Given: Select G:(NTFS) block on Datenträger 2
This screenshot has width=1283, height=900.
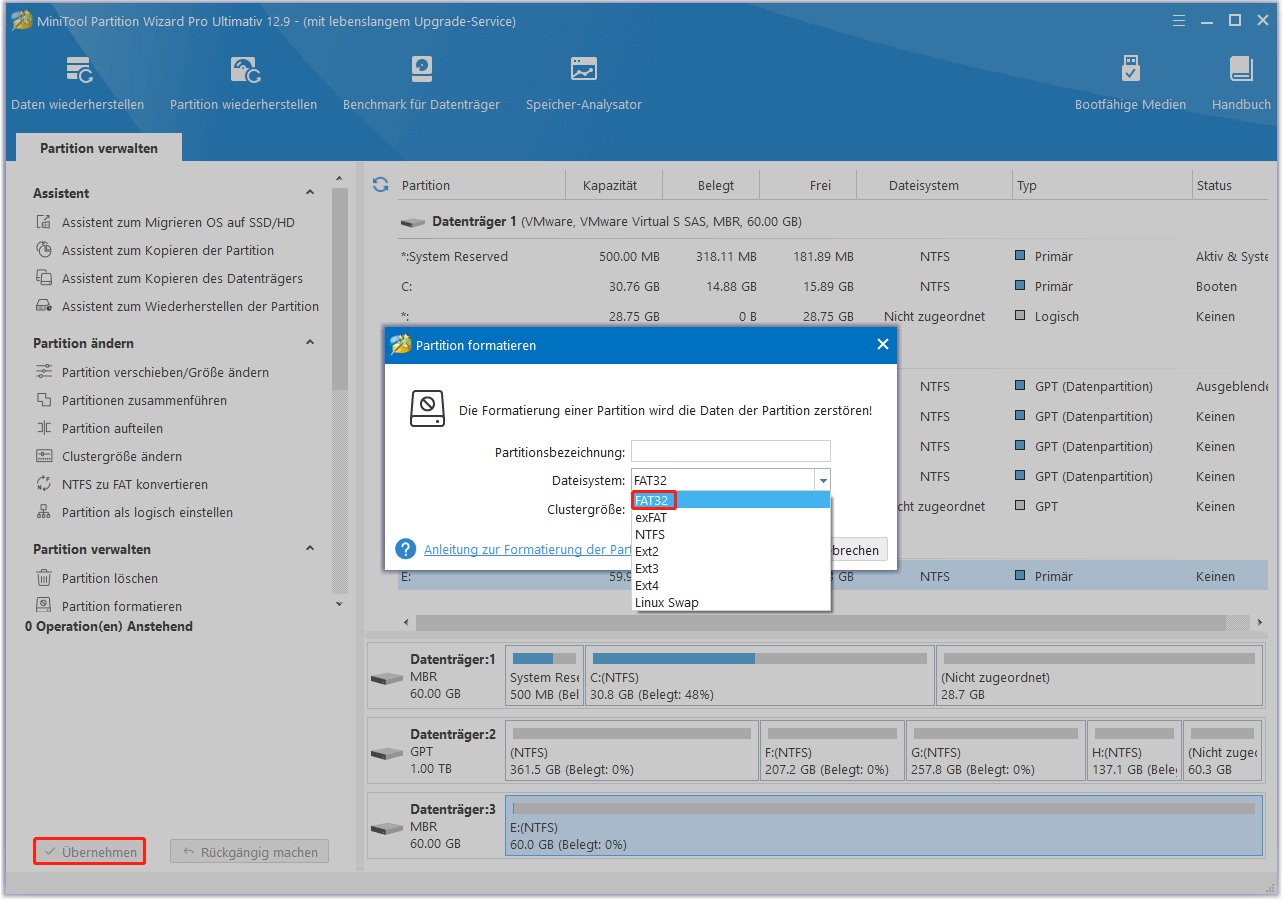Looking at the screenshot, I should click(994, 752).
